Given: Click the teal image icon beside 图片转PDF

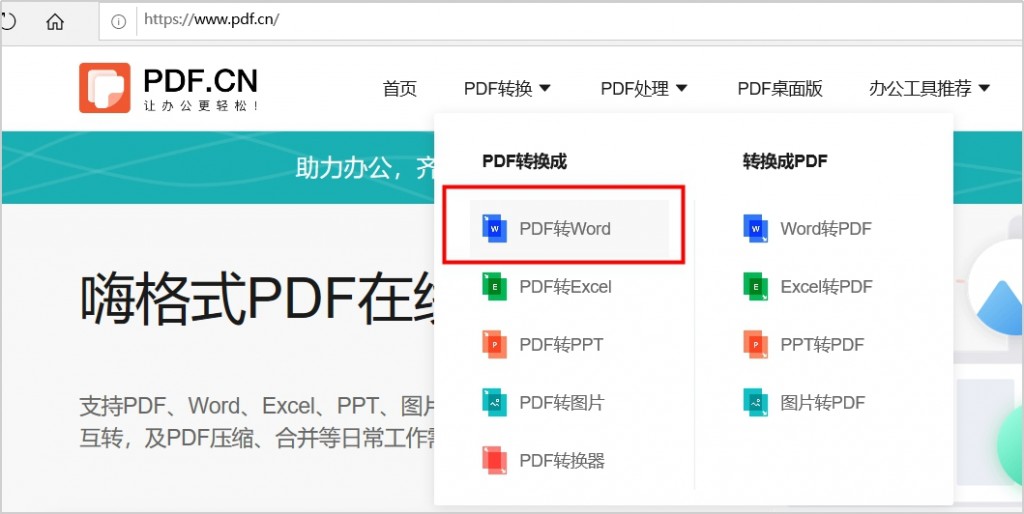Looking at the screenshot, I should (756, 402).
